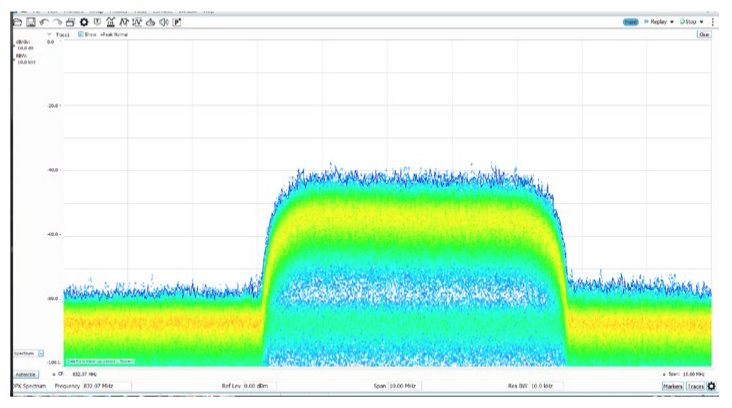
Task: Click the Span 10.00 MHz field
Action: pyautogui.click(x=402, y=386)
